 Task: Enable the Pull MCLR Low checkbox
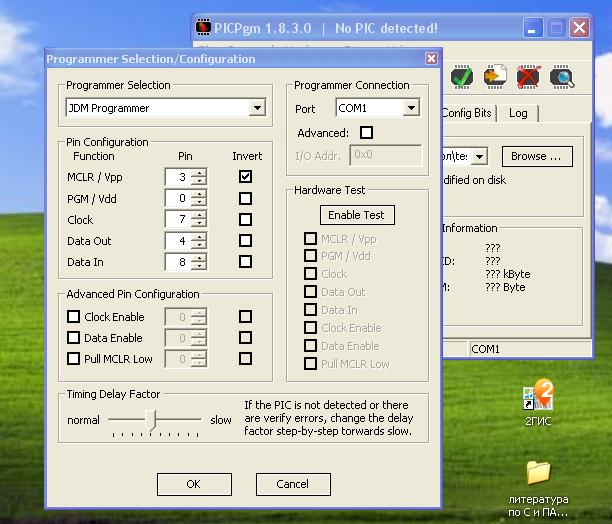pyautogui.click(x=73, y=359)
